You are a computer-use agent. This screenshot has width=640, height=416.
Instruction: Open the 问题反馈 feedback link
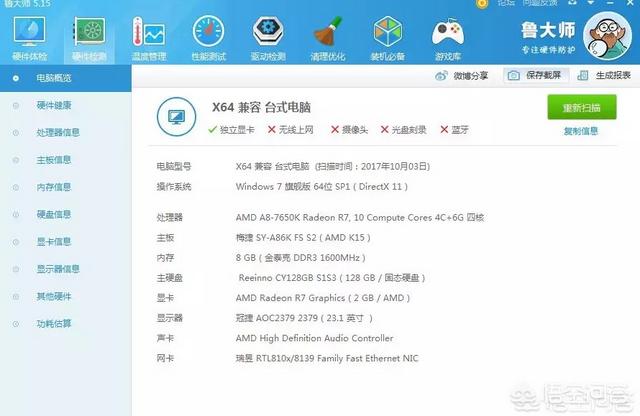(x=540, y=3)
